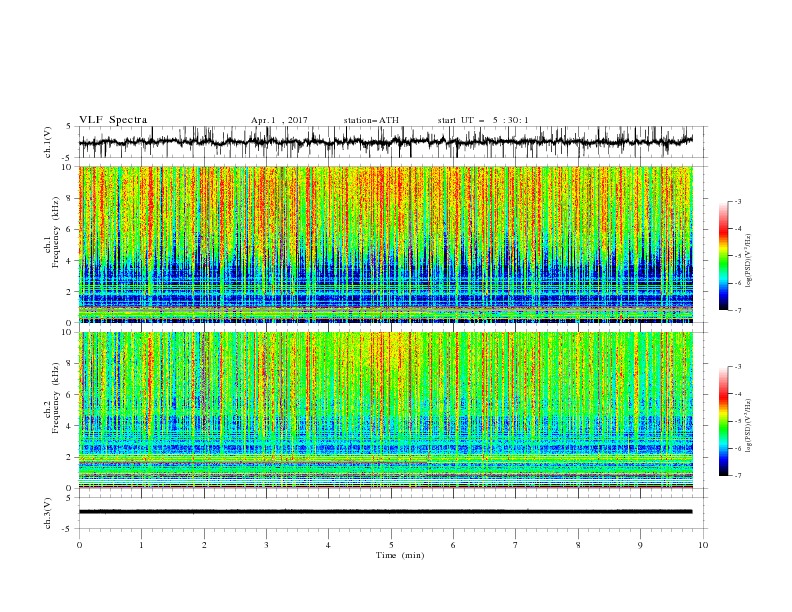The height and width of the screenshot is (612, 792).
Task: Select the ch.2 "Frequency (kHz)" axis label
Action: [x=55, y=399]
